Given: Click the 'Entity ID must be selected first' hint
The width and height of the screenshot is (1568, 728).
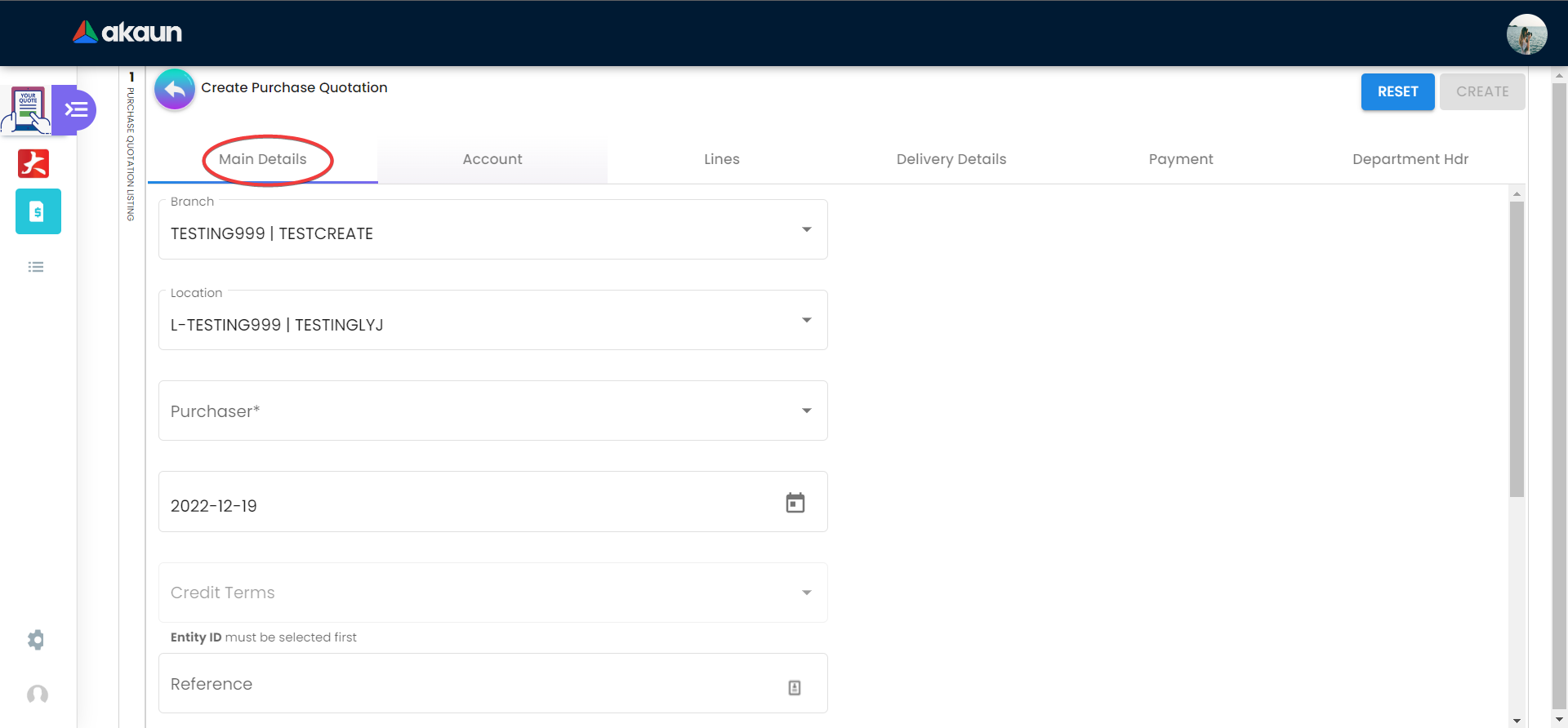Looking at the screenshot, I should click(x=263, y=637).
